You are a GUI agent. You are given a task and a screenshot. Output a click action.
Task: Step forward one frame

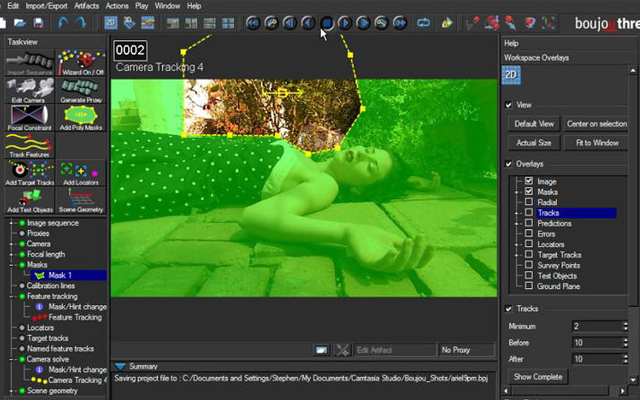point(363,23)
